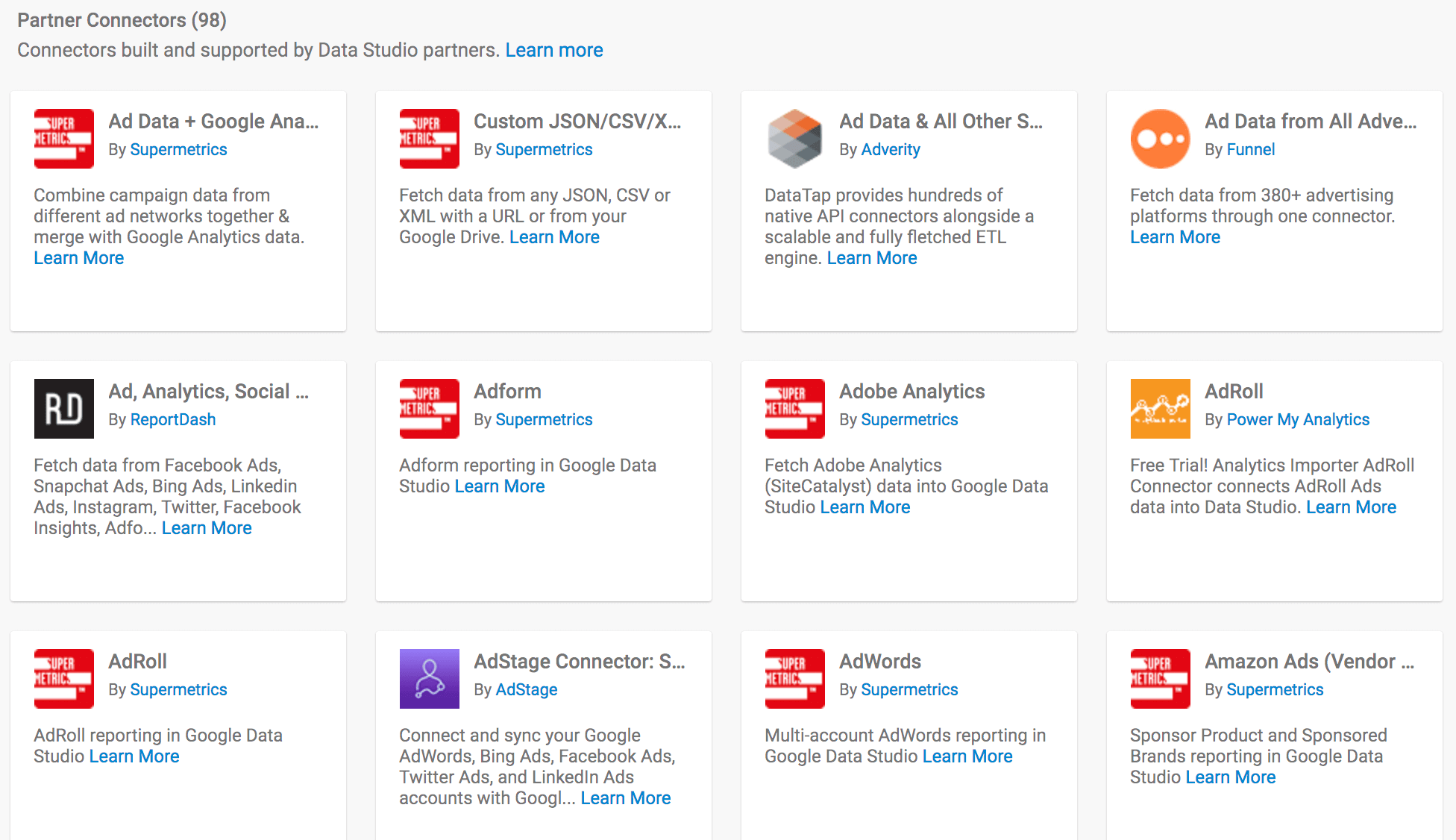Click the Supermetrics logo on Adobe Analytics card
The width and height of the screenshot is (1456, 840).
795,409
